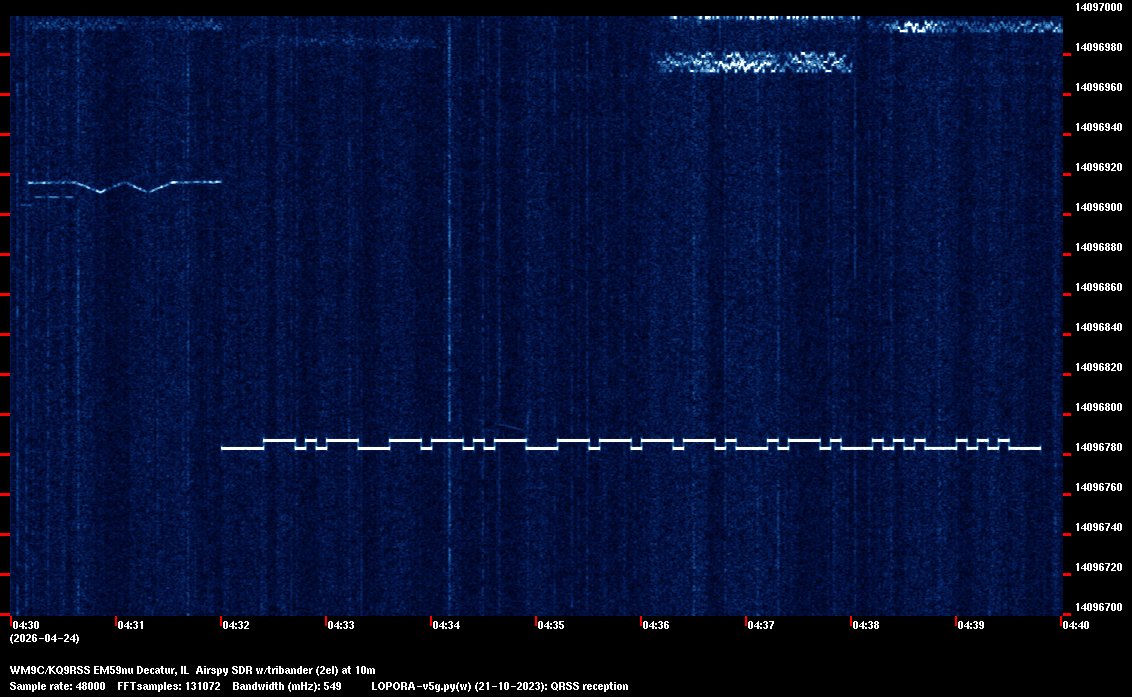Image resolution: width=1132 pixels, height=697 pixels.
Task: Click the 14096860 frequency label
Action: (1098, 287)
